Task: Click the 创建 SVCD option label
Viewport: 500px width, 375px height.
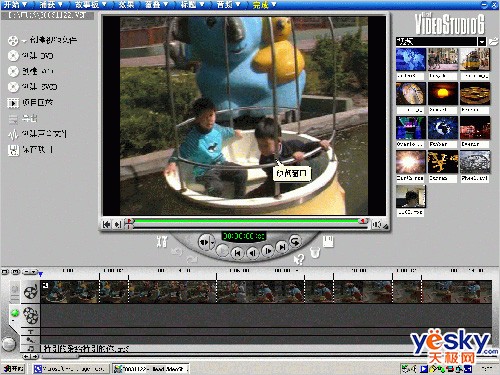Action: point(40,87)
